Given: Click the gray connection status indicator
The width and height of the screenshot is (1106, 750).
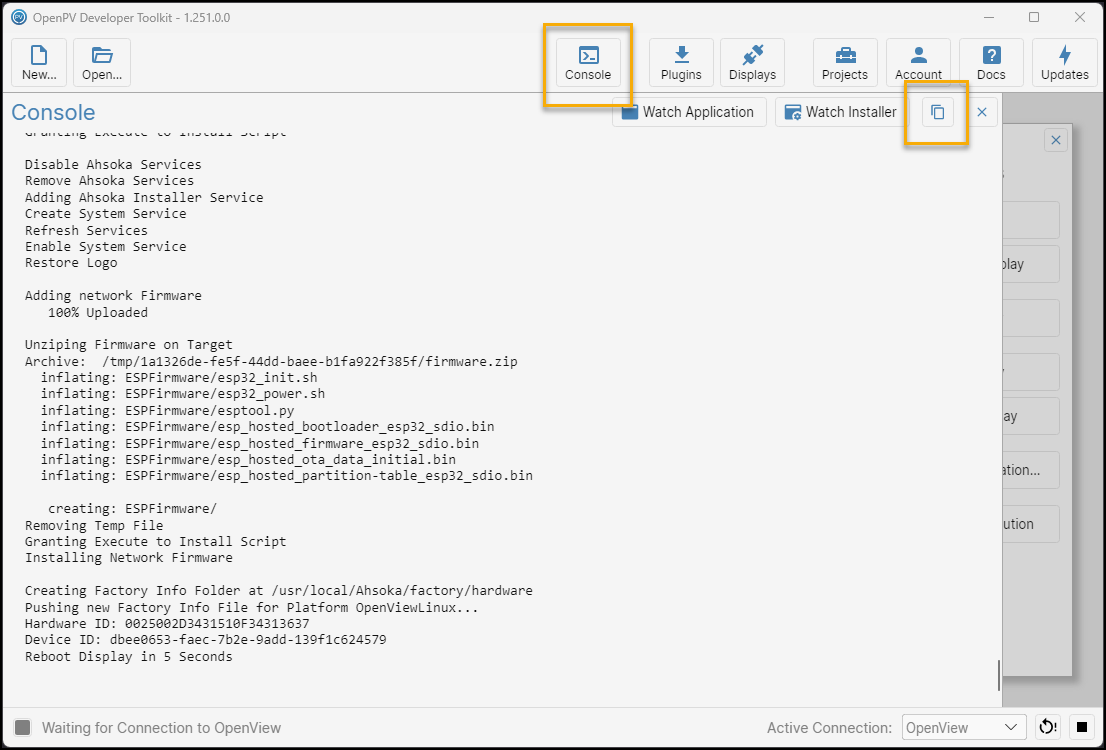Looking at the screenshot, I should (x=23, y=727).
